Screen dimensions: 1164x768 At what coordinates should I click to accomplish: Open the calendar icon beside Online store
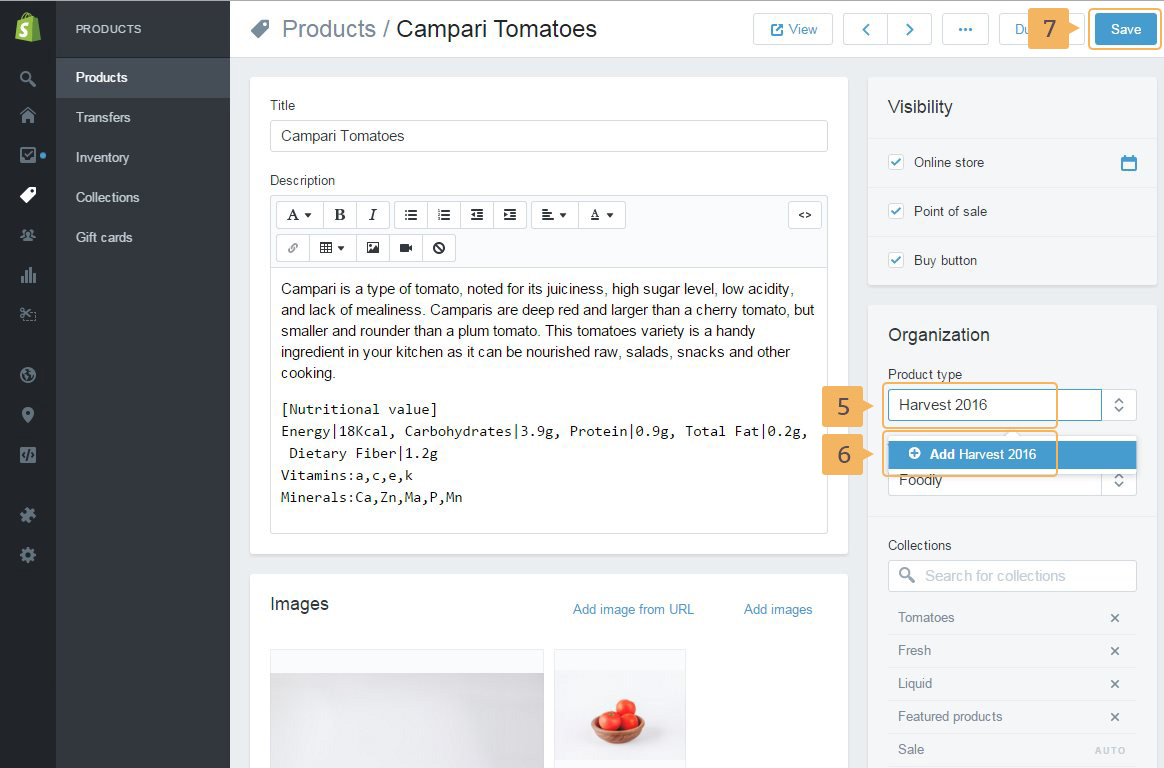pyautogui.click(x=1128, y=163)
